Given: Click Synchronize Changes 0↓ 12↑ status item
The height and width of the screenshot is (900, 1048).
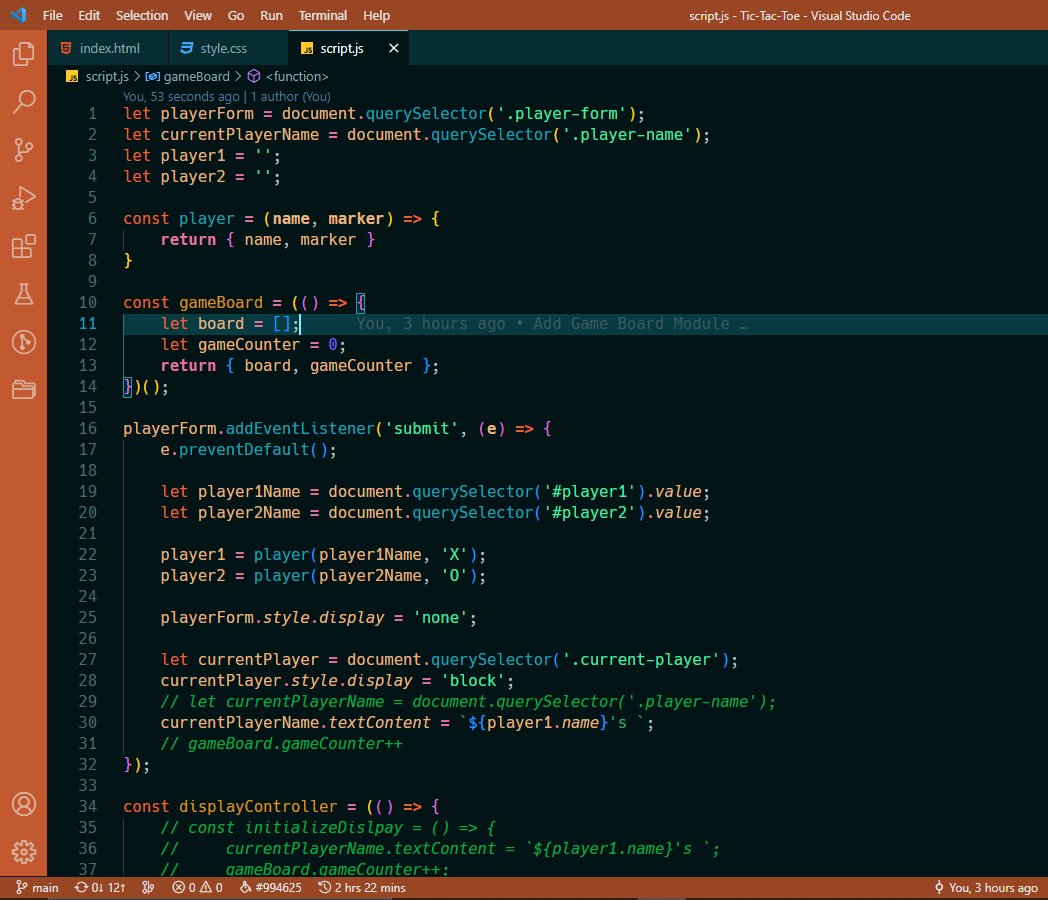Looking at the screenshot, I should [x=100, y=887].
